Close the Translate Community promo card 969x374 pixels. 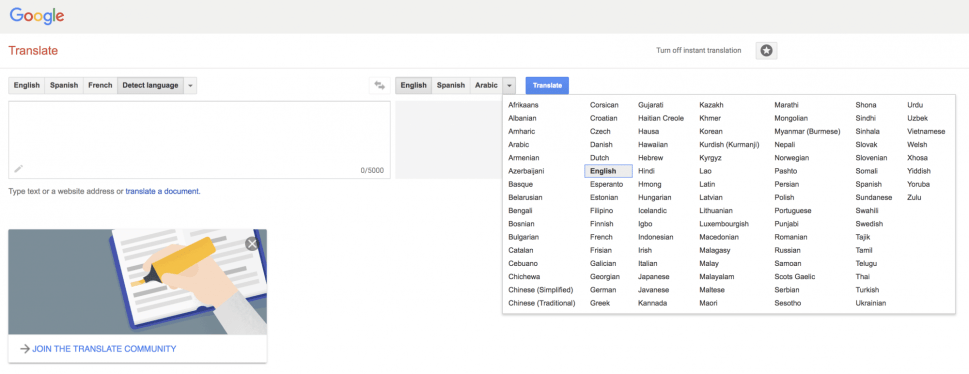click(252, 244)
